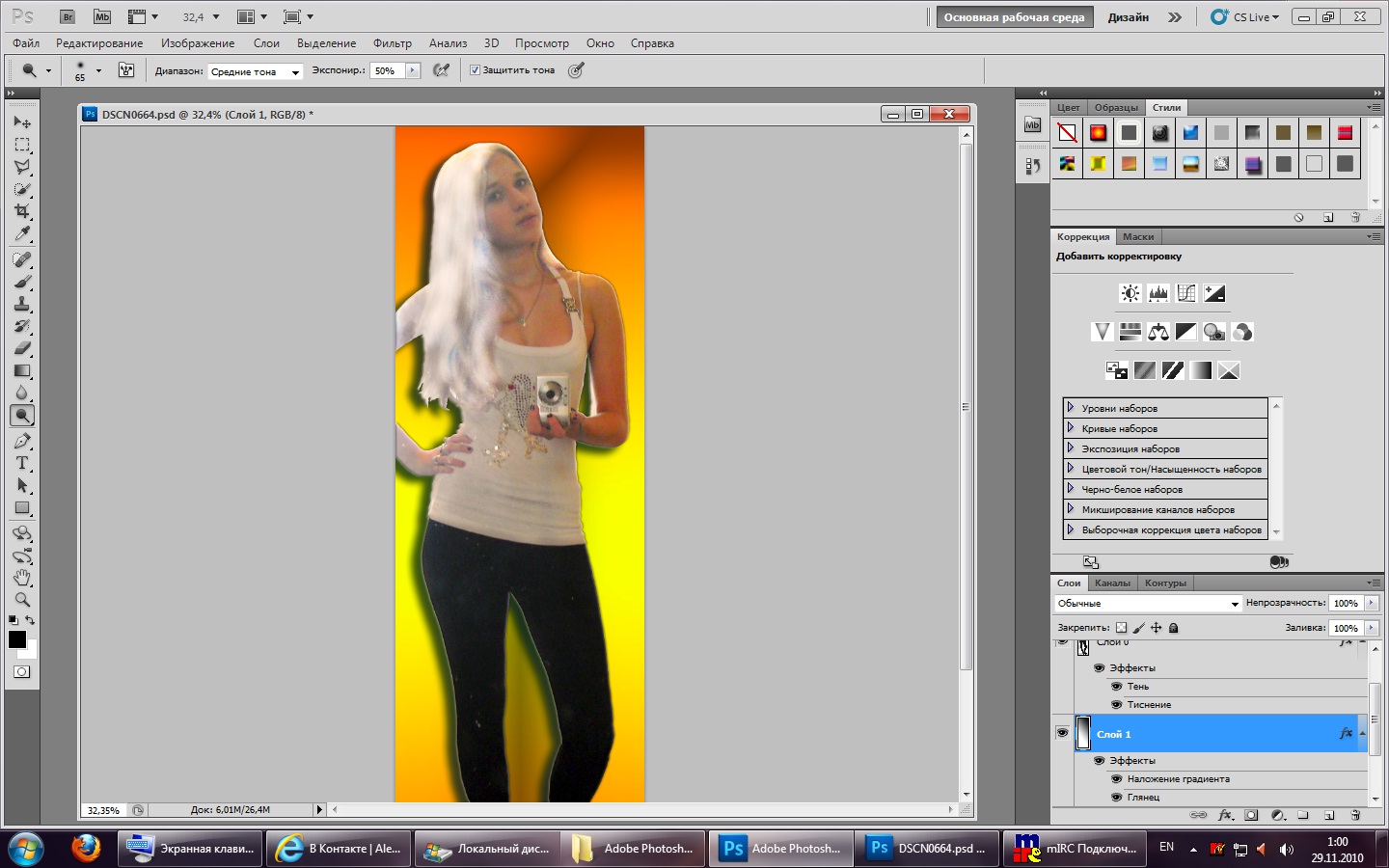Pick the Clone Stamp tool

[x=22, y=304]
